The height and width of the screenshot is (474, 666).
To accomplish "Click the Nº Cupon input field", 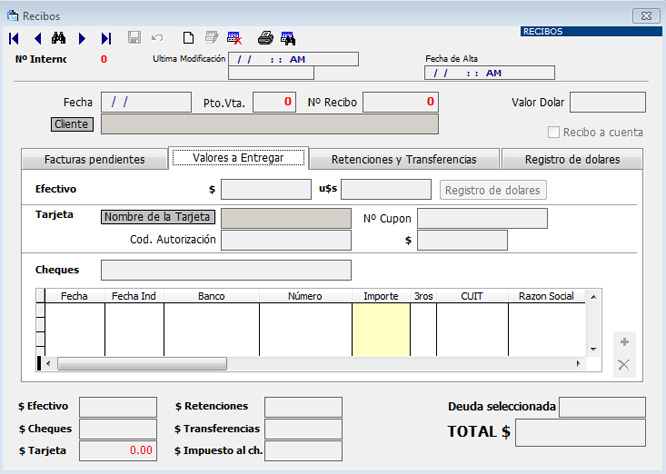I will click(482, 218).
